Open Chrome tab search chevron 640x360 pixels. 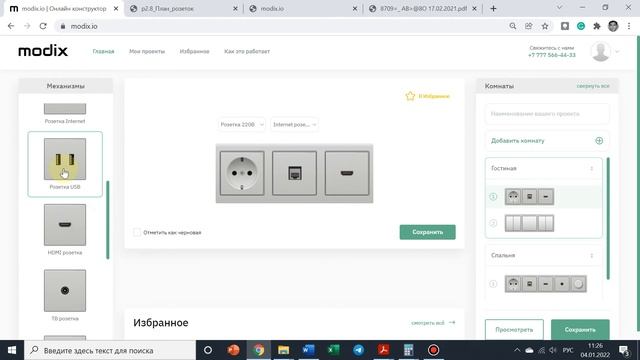[x=560, y=8]
